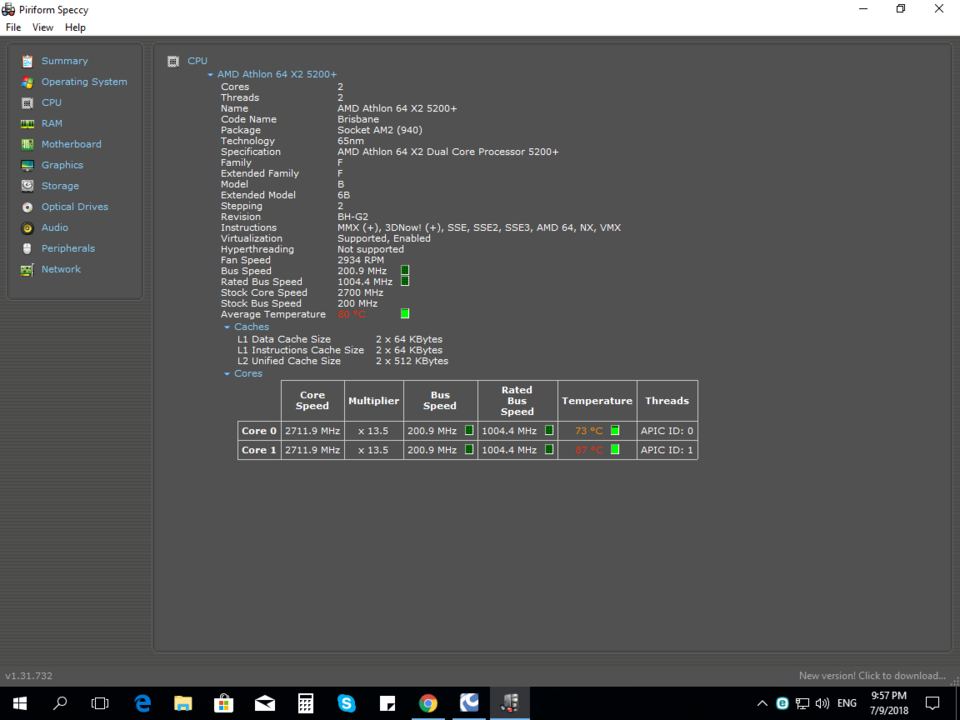Click the version v1.31.732 status text
960x720 pixels.
coord(29,676)
